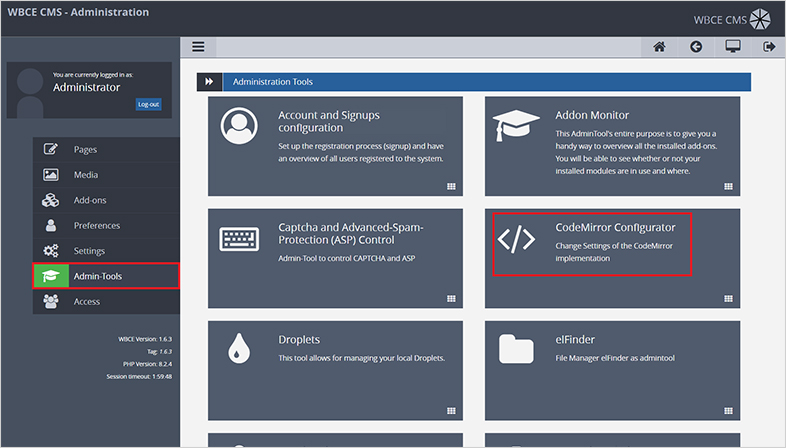Screen dimensions: 786x448
Task: Click the Droplets water drop icon
Action: pos(239,348)
